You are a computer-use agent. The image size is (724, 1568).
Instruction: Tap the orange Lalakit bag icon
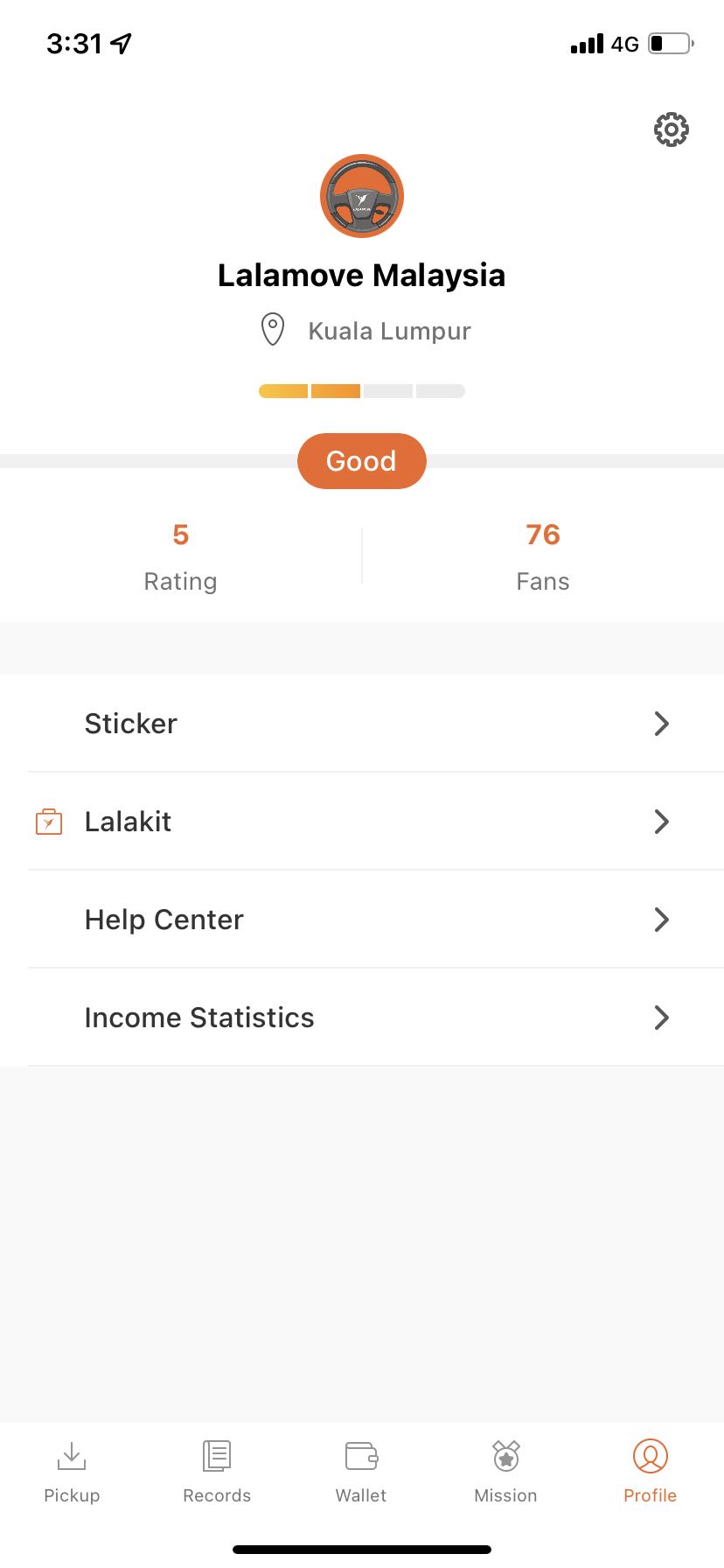point(49,822)
